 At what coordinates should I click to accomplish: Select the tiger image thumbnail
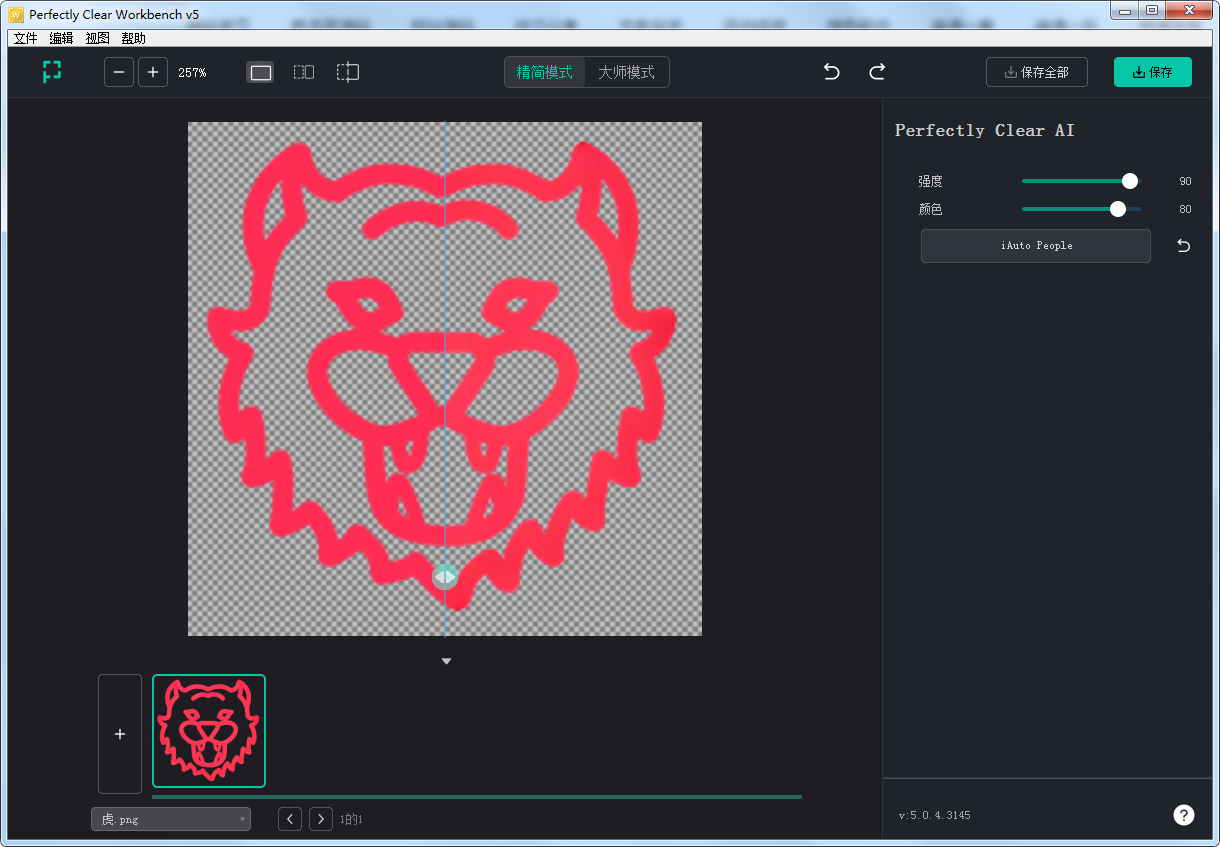coord(208,731)
